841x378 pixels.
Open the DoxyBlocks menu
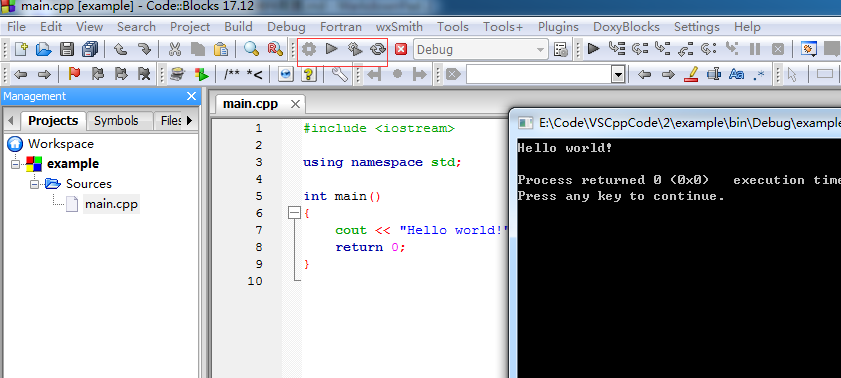(626, 27)
